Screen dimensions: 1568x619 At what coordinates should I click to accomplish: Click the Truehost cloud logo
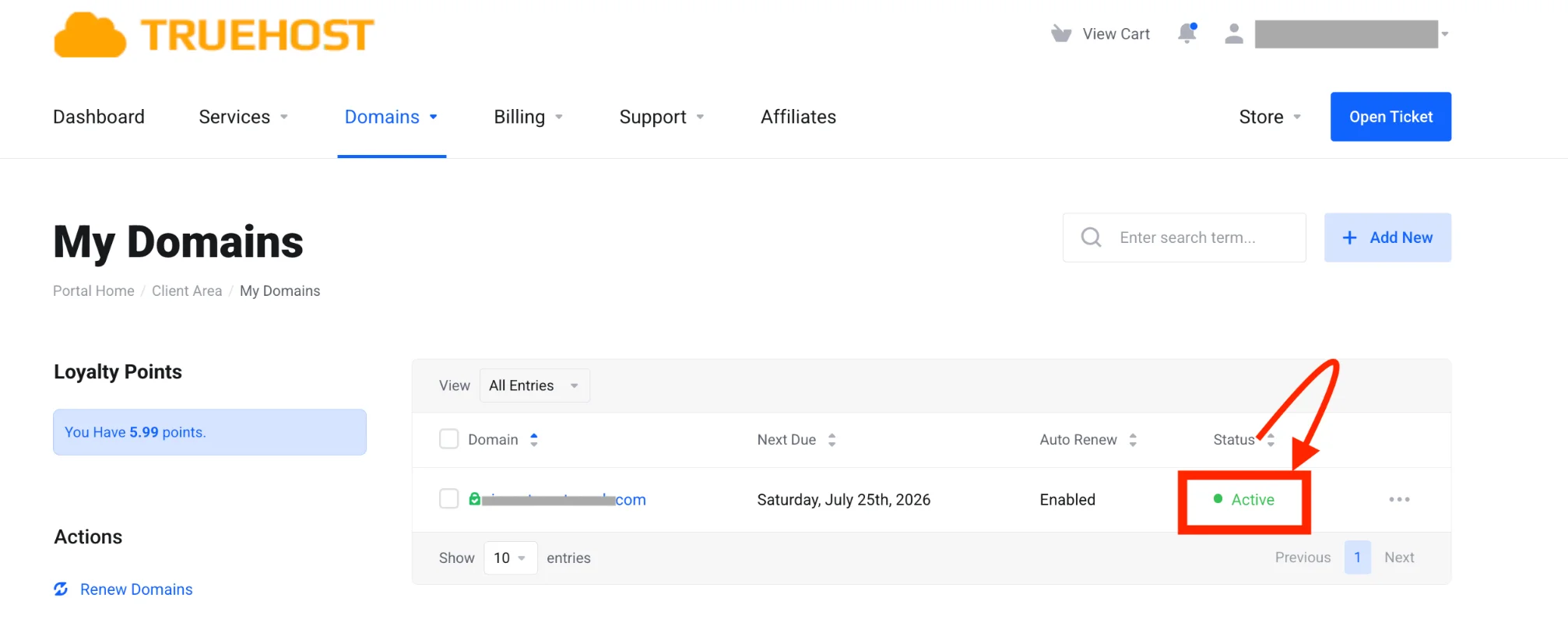click(214, 34)
